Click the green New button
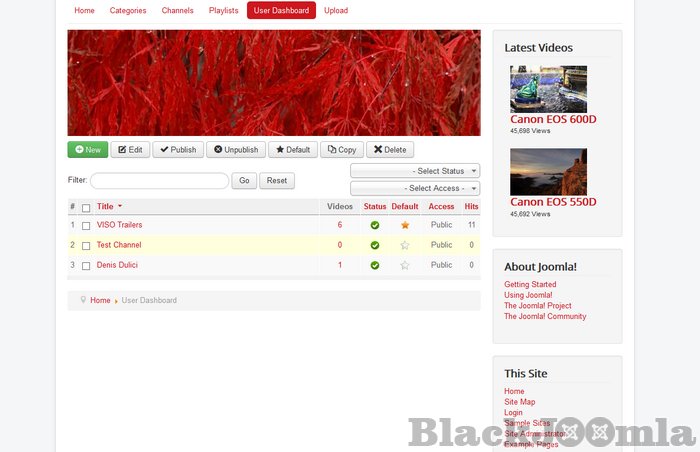 [88, 150]
